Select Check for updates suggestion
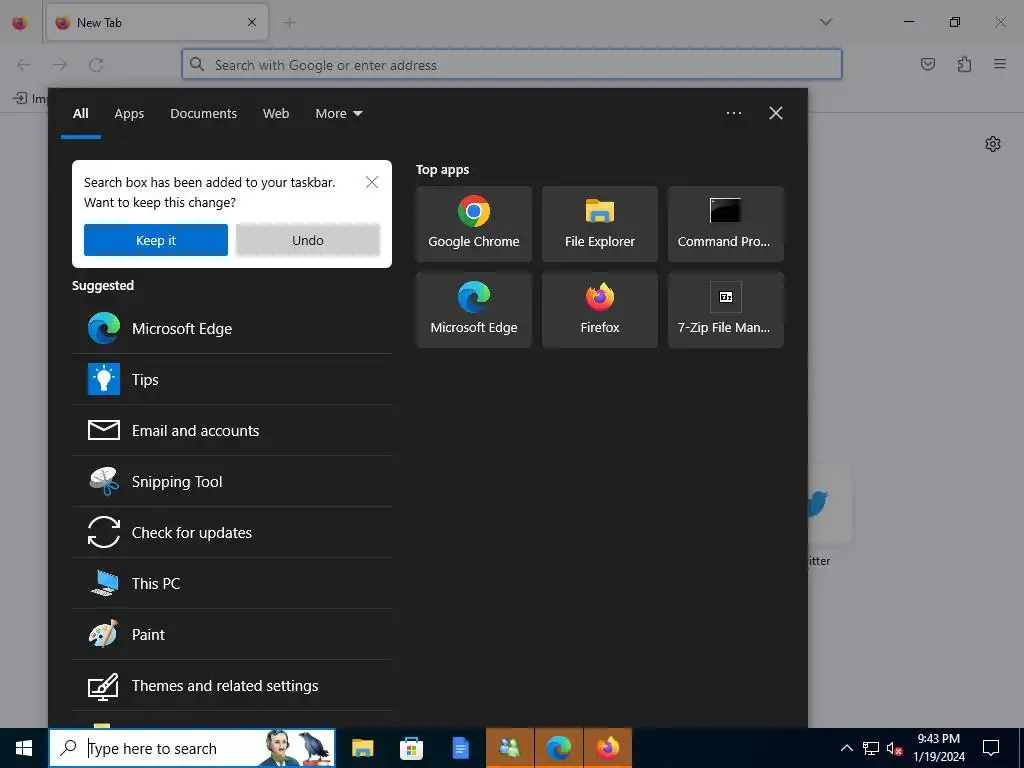The height and width of the screenshot is (768, 1024). tap(232, 532)
